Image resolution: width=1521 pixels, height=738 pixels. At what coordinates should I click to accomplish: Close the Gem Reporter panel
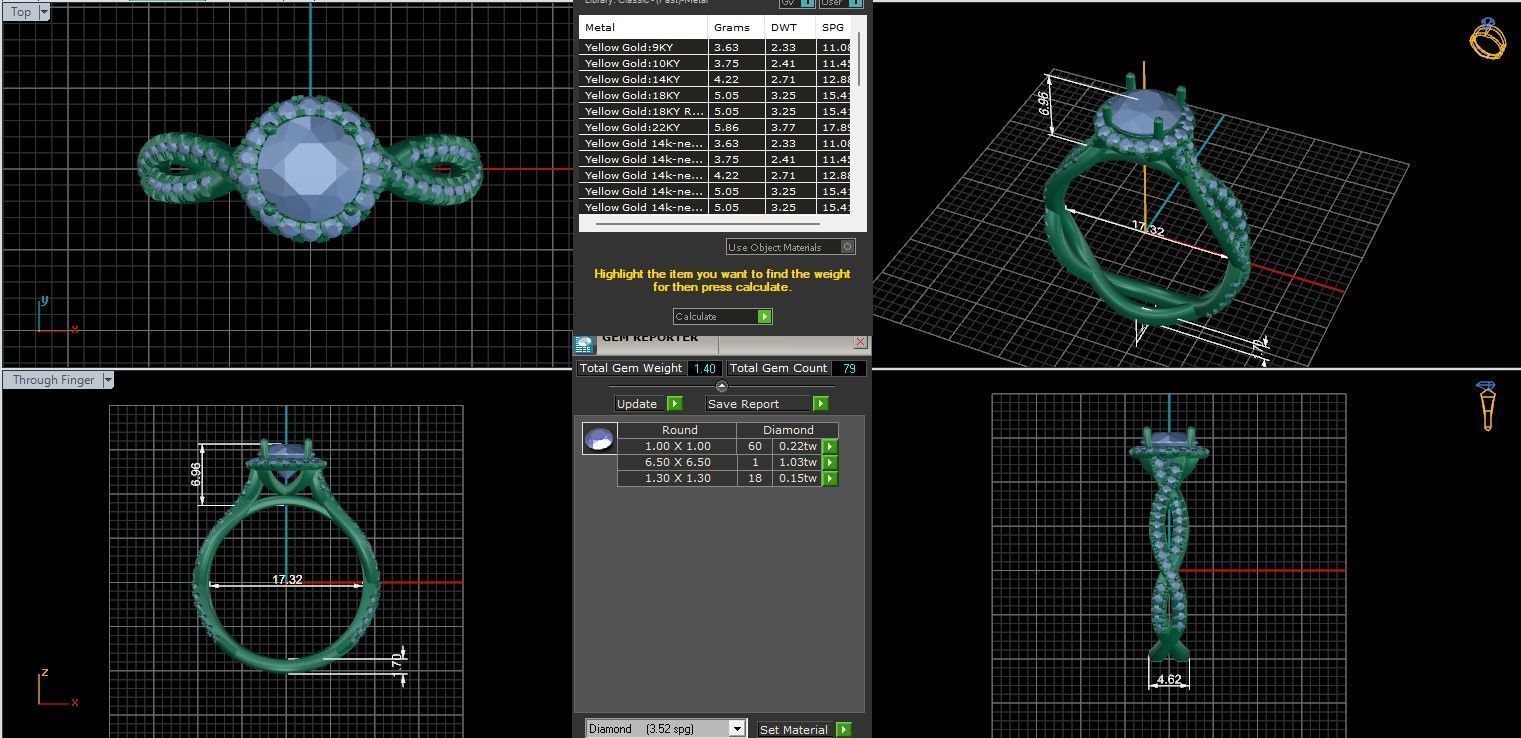859,342
